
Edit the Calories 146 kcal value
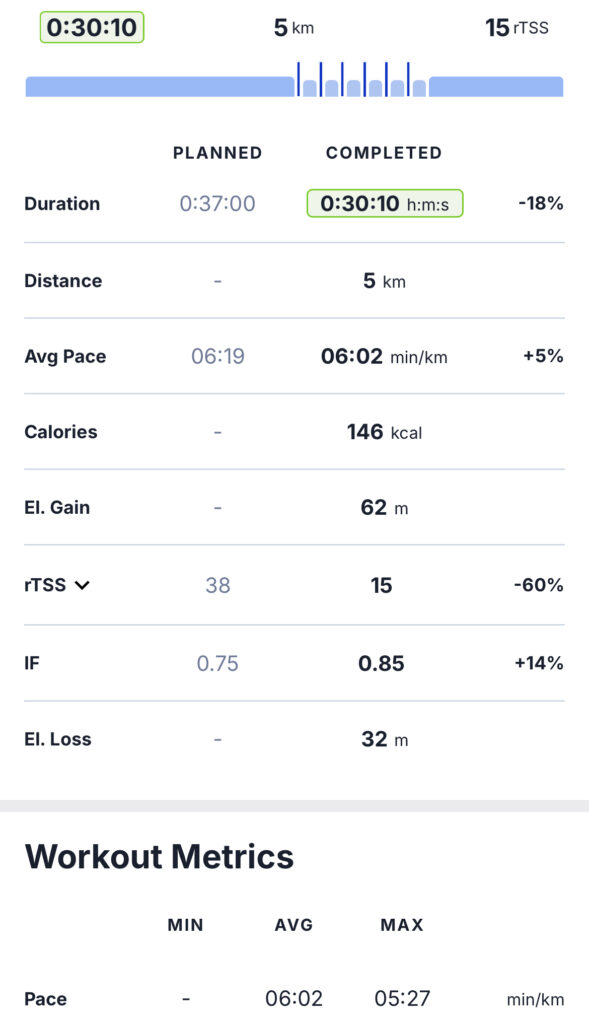[x=384, y=432]
